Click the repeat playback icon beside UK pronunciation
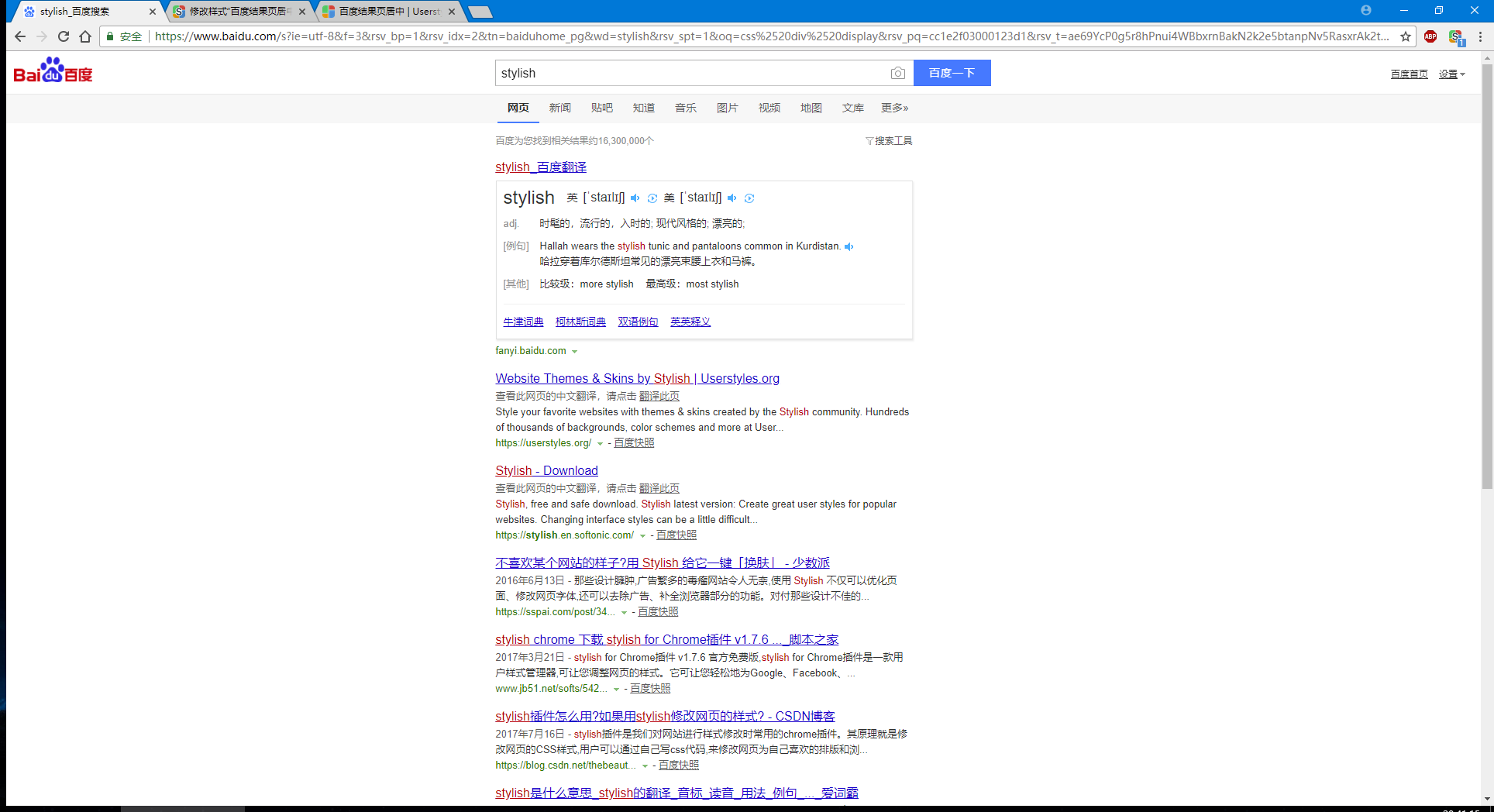The height and width of the screenshot is (812, 1494). click(x=652, y=198)
